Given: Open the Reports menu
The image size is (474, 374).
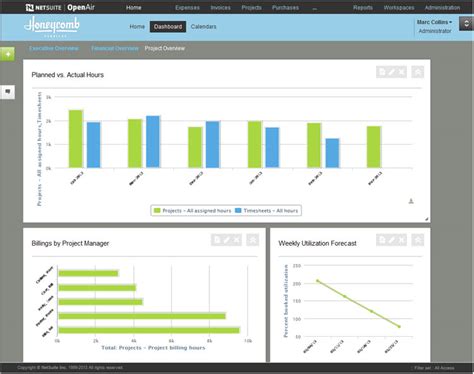Looking at the screenshot, I should click(x=363, y=7).
